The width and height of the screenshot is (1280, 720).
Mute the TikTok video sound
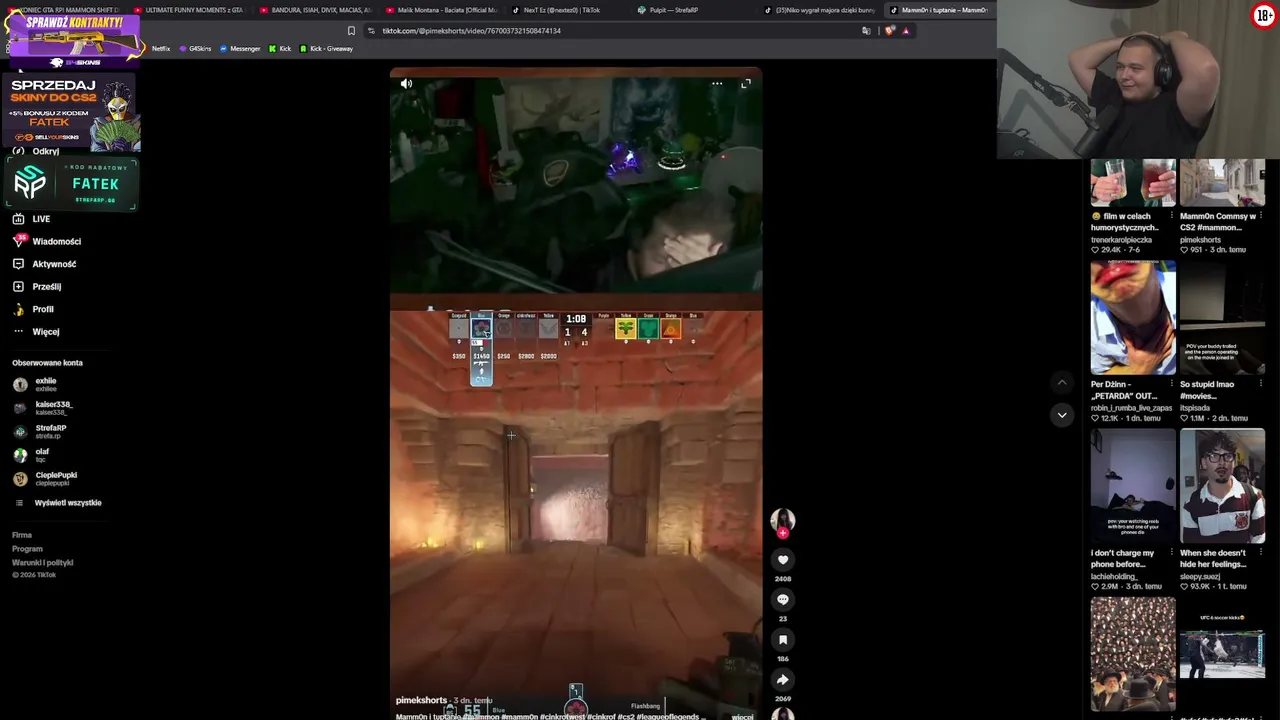(406, 84)
